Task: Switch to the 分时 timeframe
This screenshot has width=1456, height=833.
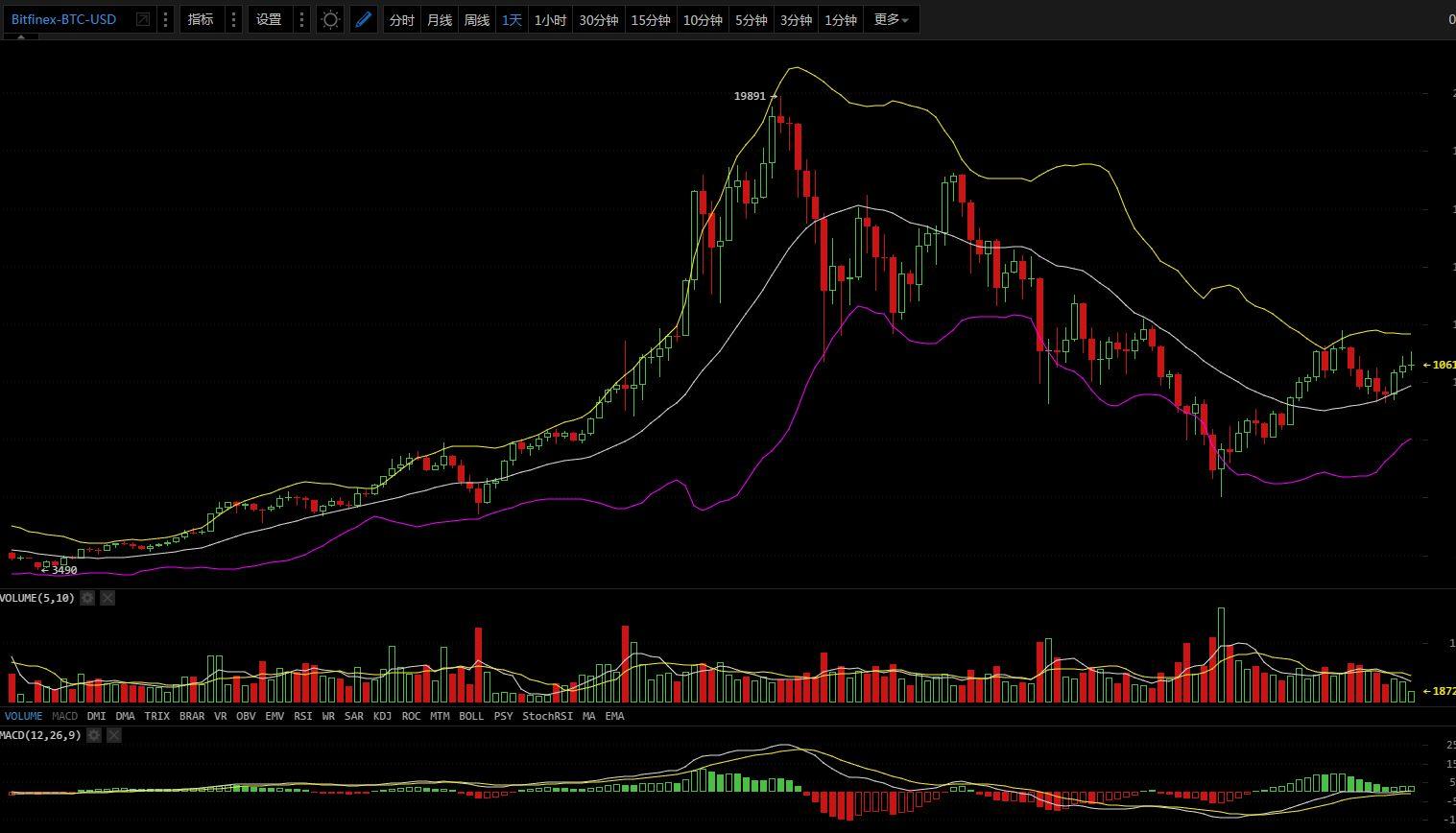Action: [402, 20]
